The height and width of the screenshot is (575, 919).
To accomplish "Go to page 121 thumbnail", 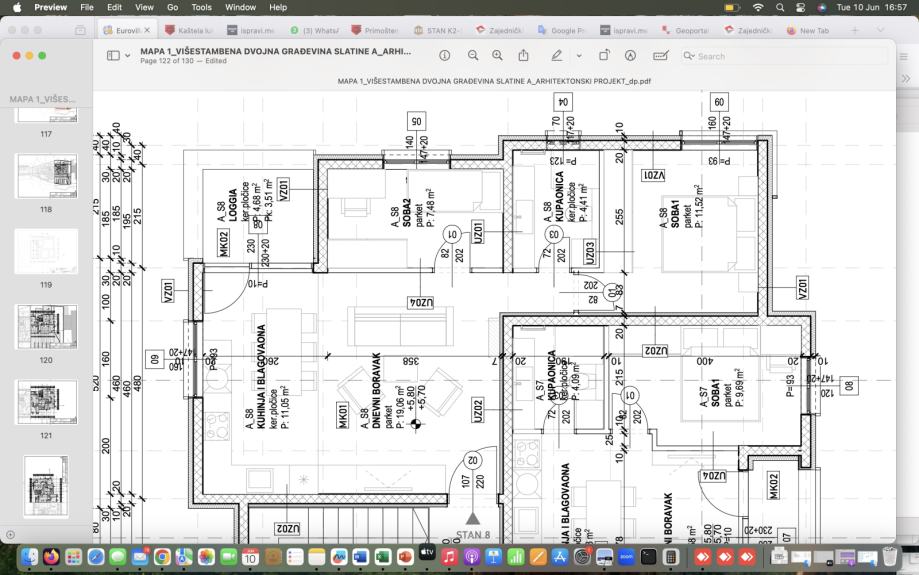I will (46, 402).
